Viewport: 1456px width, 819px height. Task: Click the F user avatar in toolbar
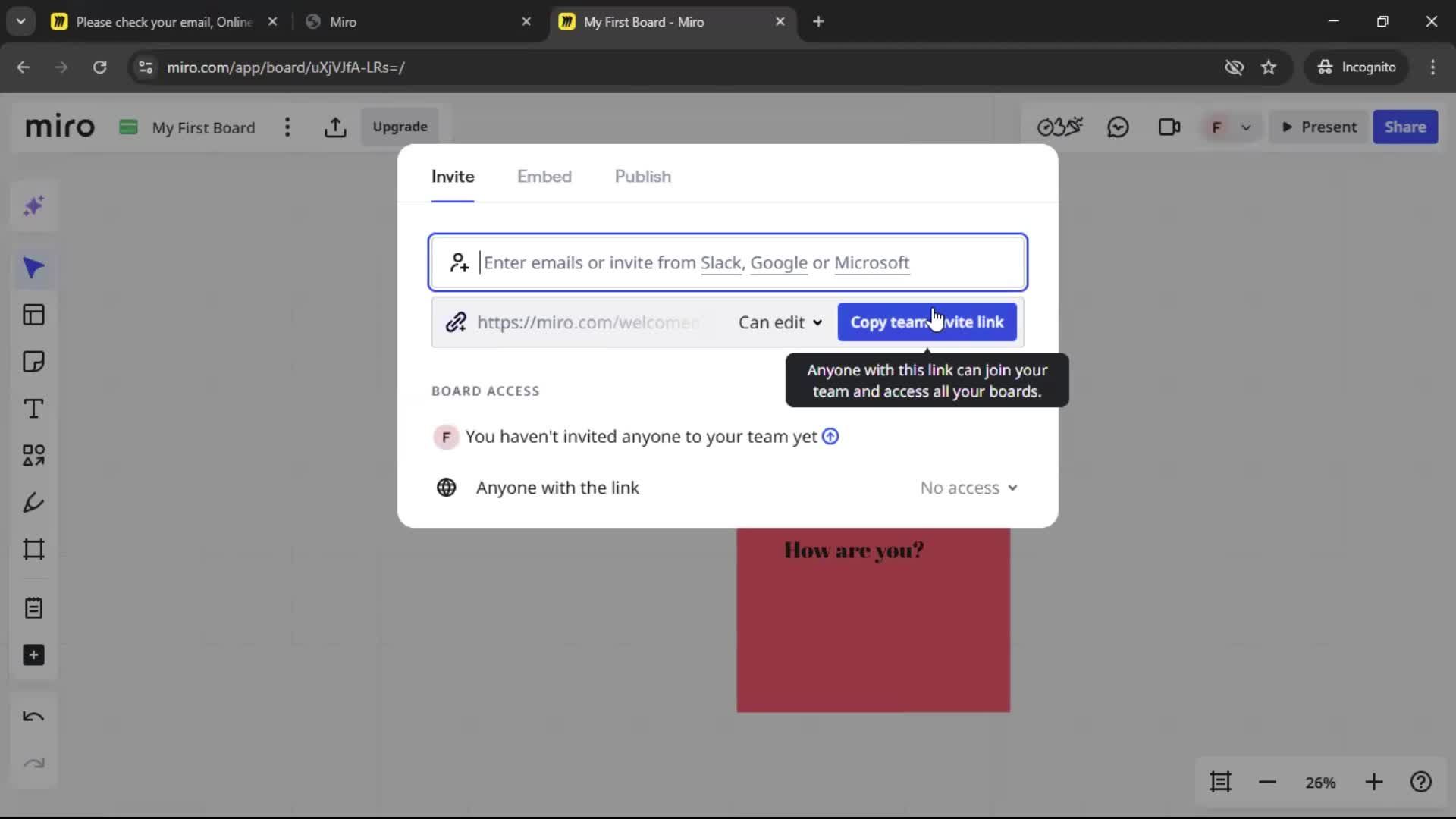tap(1216, 127)
